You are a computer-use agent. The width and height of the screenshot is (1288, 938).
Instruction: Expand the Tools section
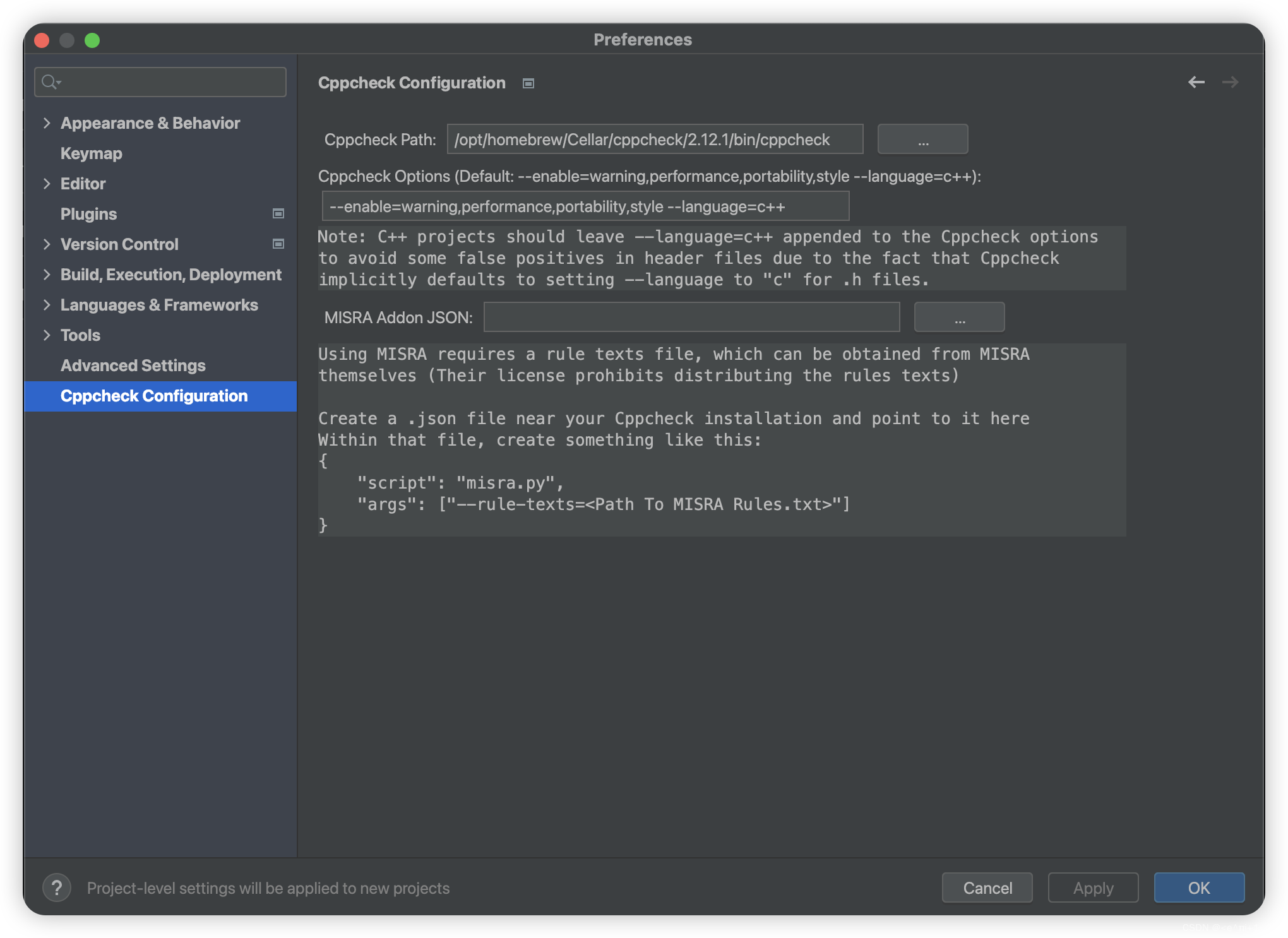[47, 335]
